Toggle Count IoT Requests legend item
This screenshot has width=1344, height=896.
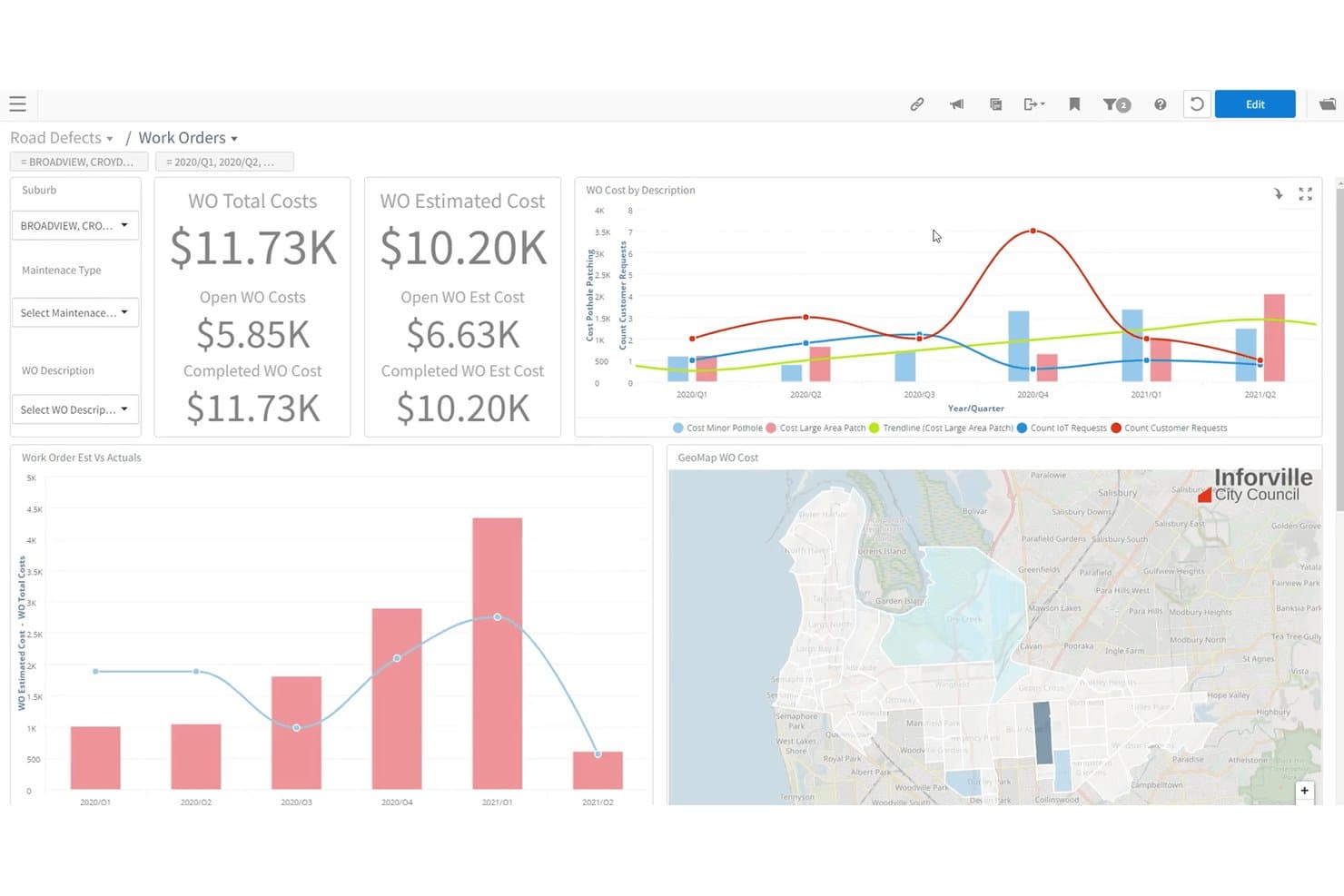[1062, 428]
